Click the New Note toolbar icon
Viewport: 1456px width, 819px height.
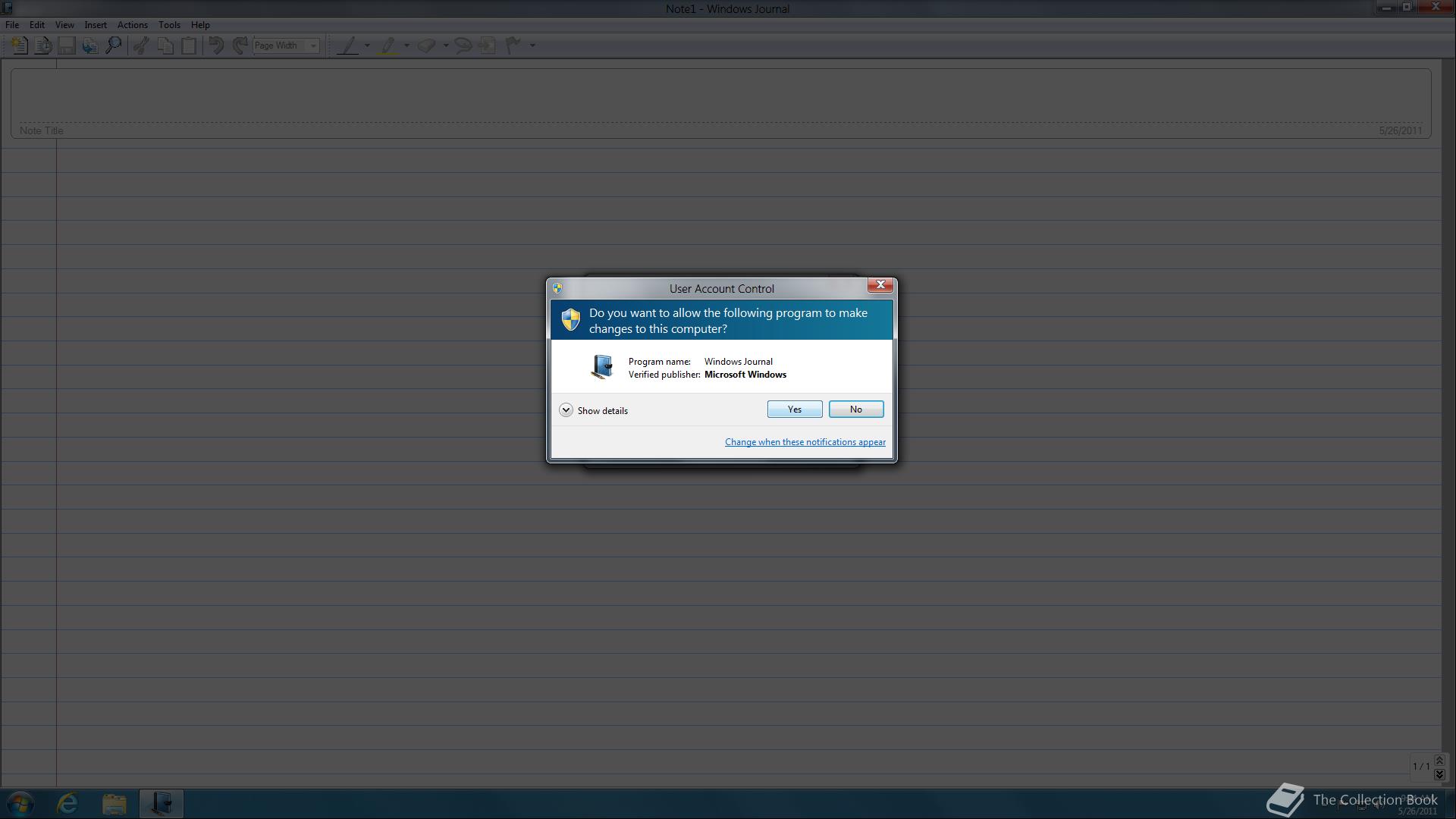point(19,45)
